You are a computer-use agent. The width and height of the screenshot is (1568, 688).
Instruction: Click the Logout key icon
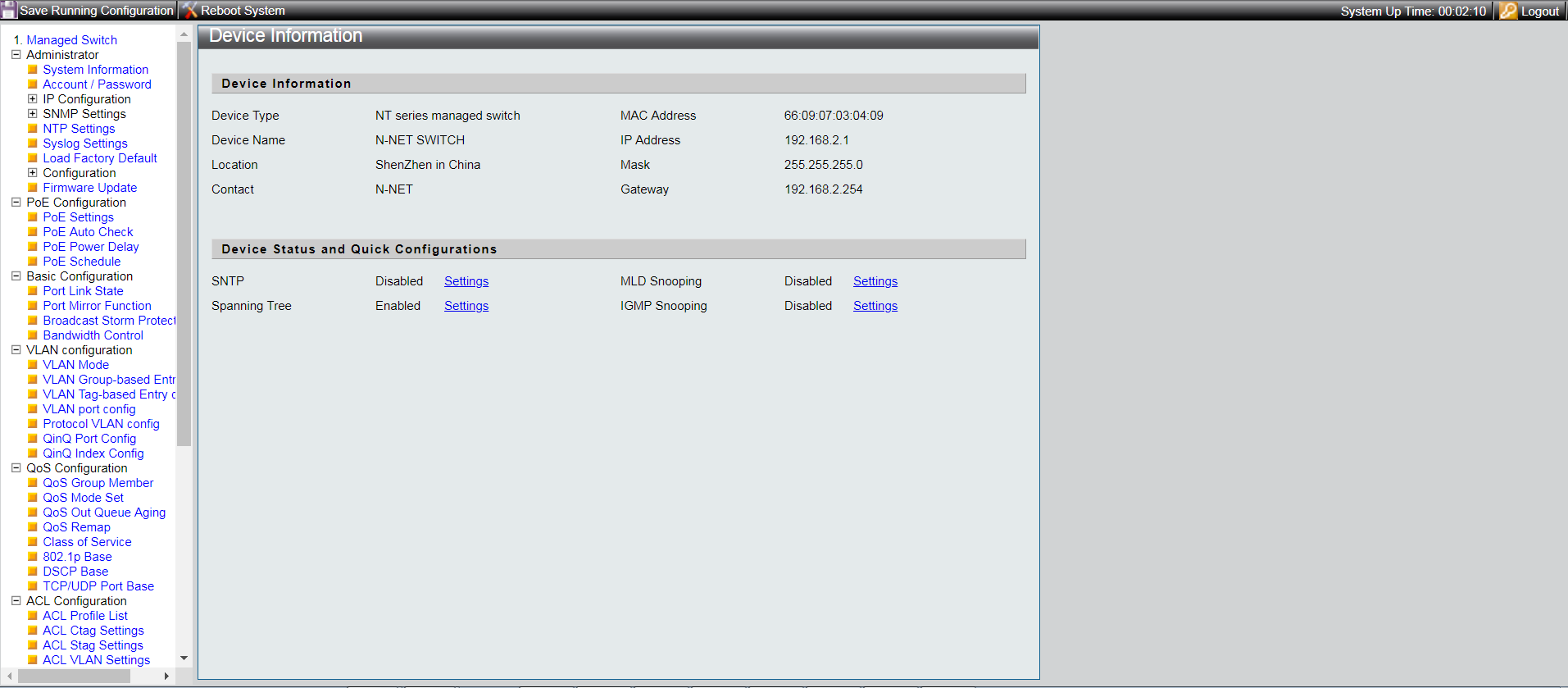[x=1508, y=11]
